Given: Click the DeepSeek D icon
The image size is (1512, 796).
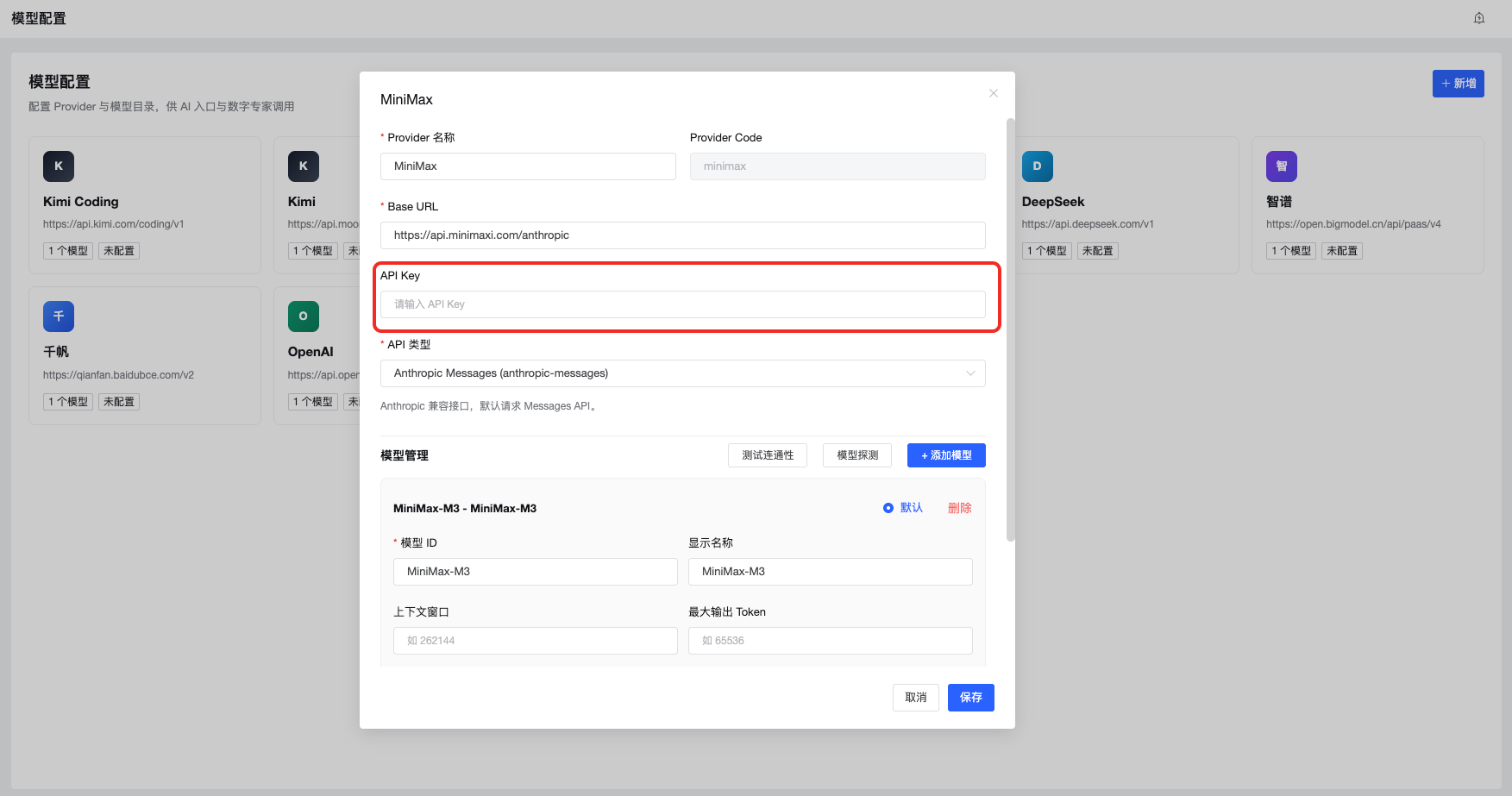Looking at the screenshot, I should click(x=1038, y=166).
